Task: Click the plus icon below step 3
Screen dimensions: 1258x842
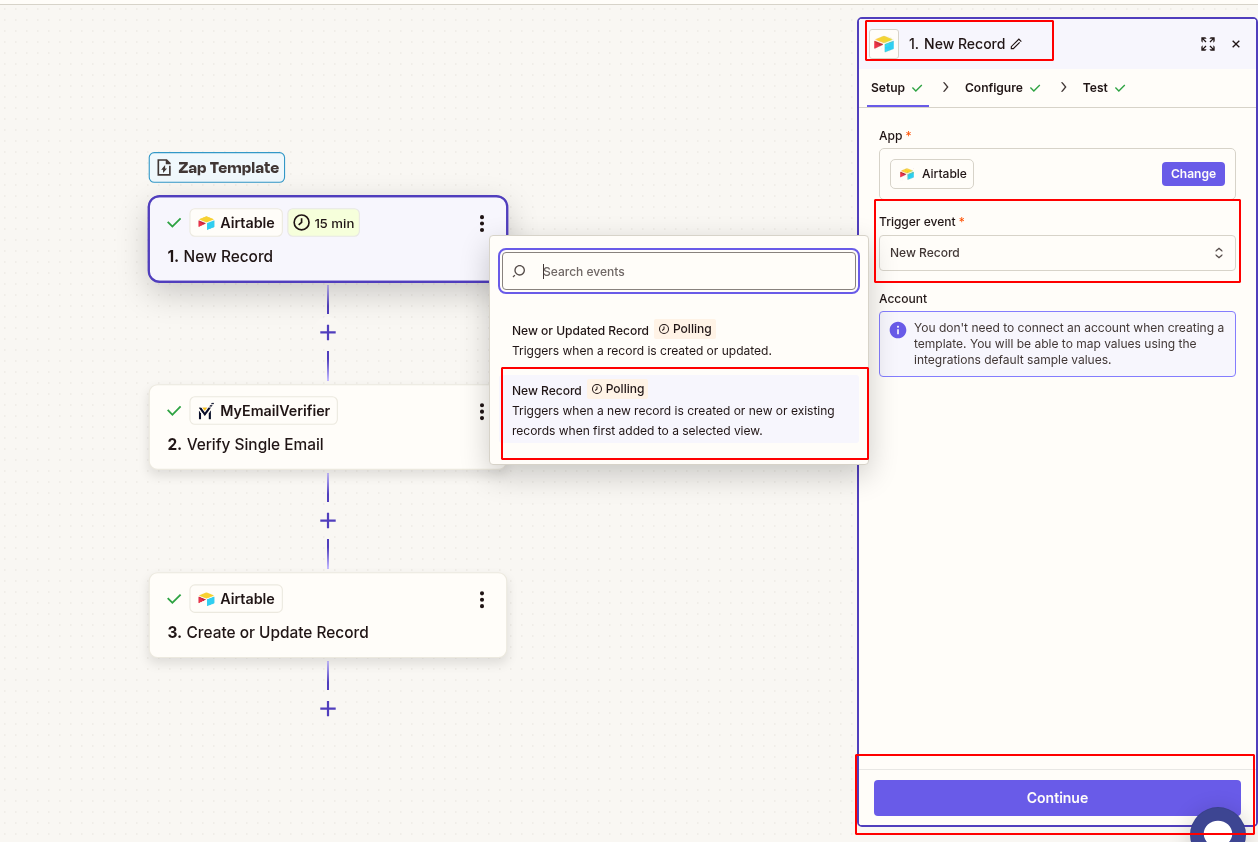Action: [327, 709]
